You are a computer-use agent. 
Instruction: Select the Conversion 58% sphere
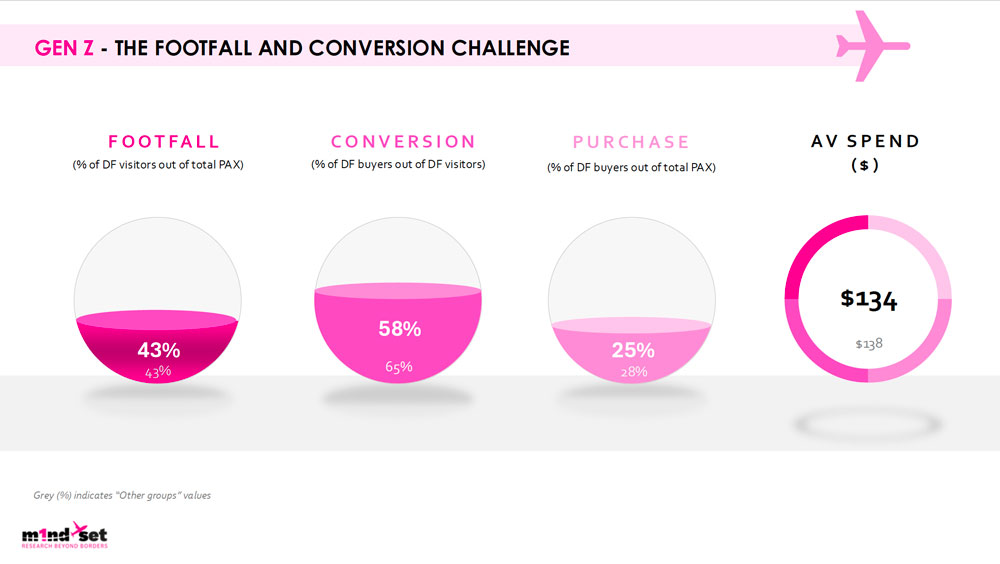point(398,301)
